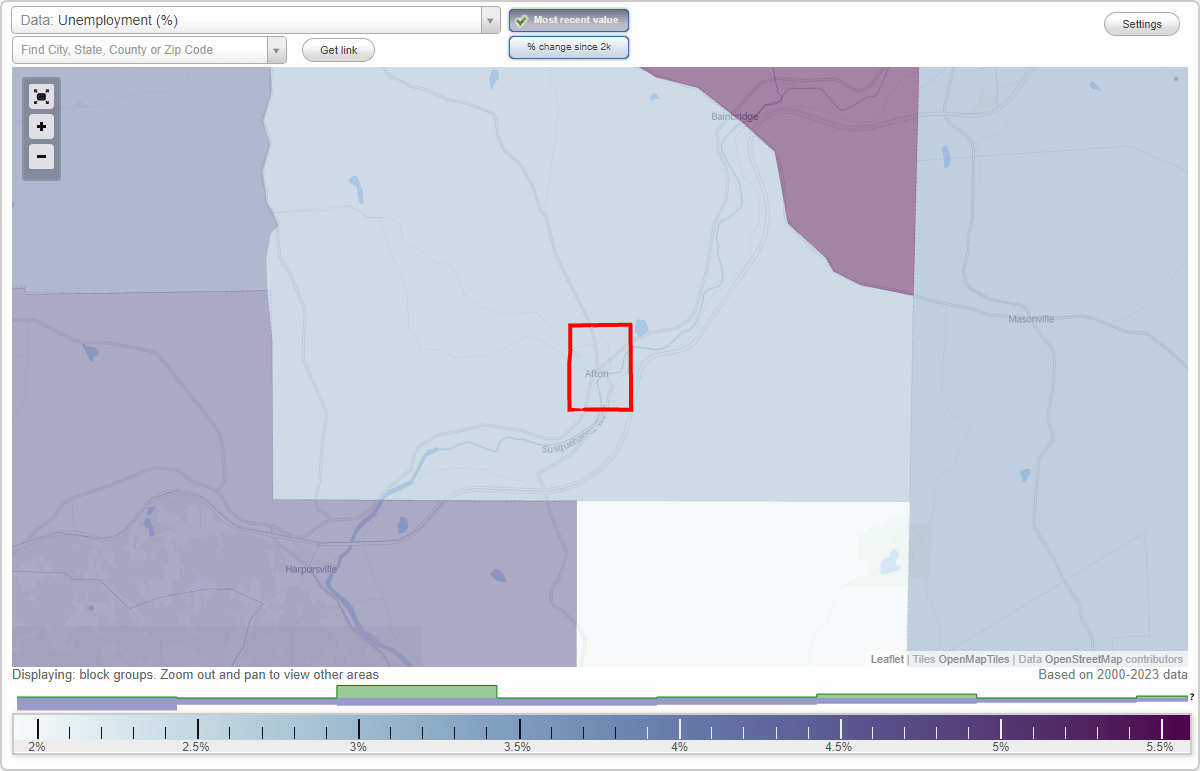Click the dark purple block group near Bainbridge
Screen dimensions: 1200x771
click(x=850, y=170)
